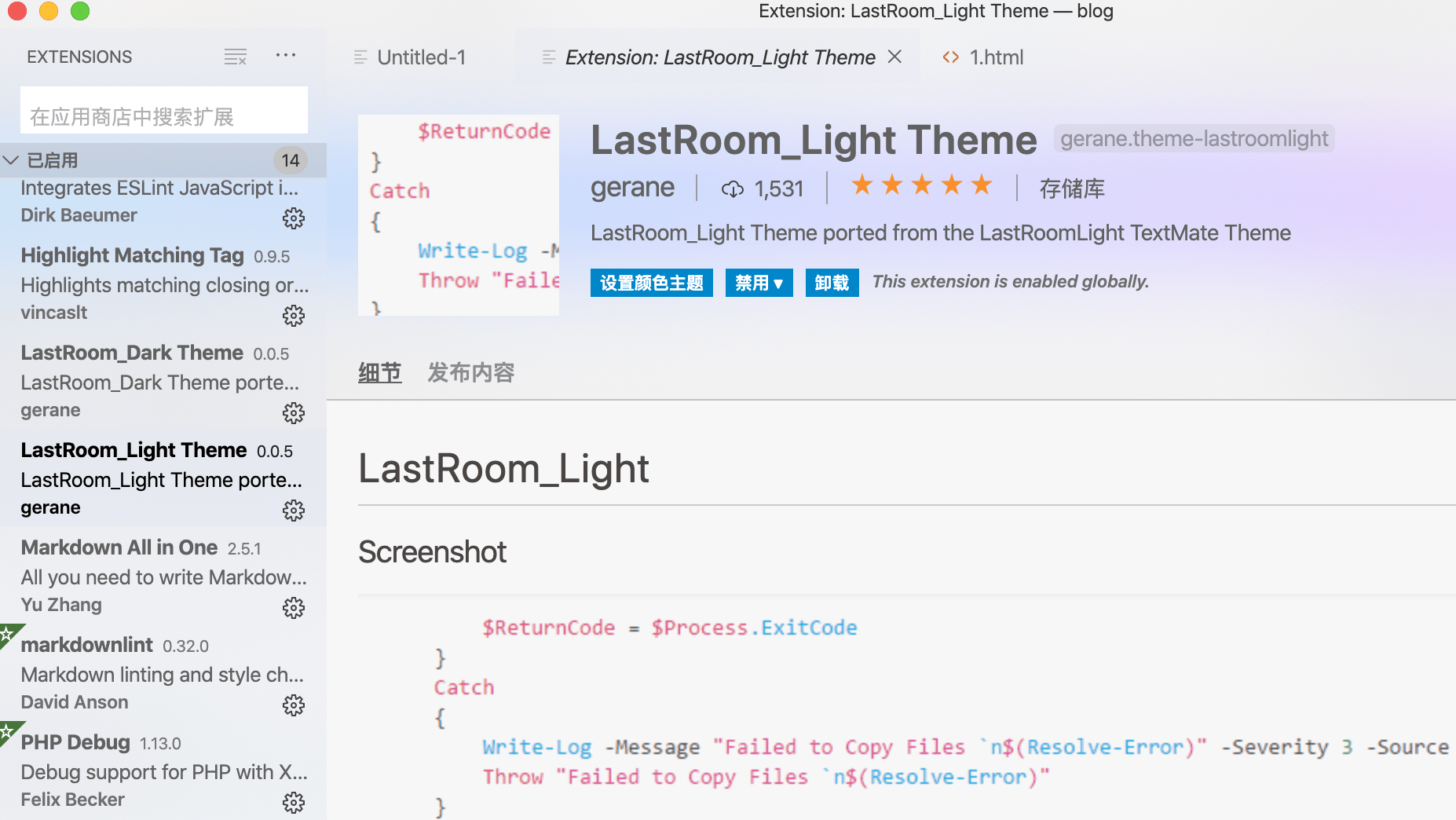Image resolution: width=1456 pixels, height=820 pixels.
Task: Open gear settings for markdownlint
Action: 294,705
